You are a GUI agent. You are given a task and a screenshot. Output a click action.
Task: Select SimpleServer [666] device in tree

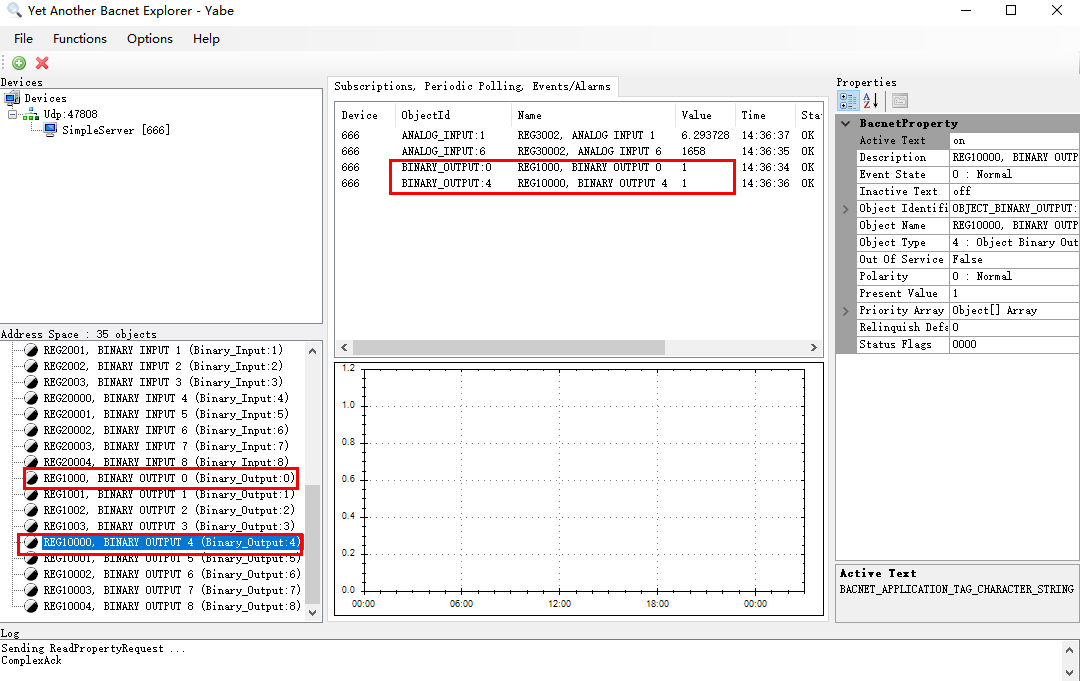(116, 130)
